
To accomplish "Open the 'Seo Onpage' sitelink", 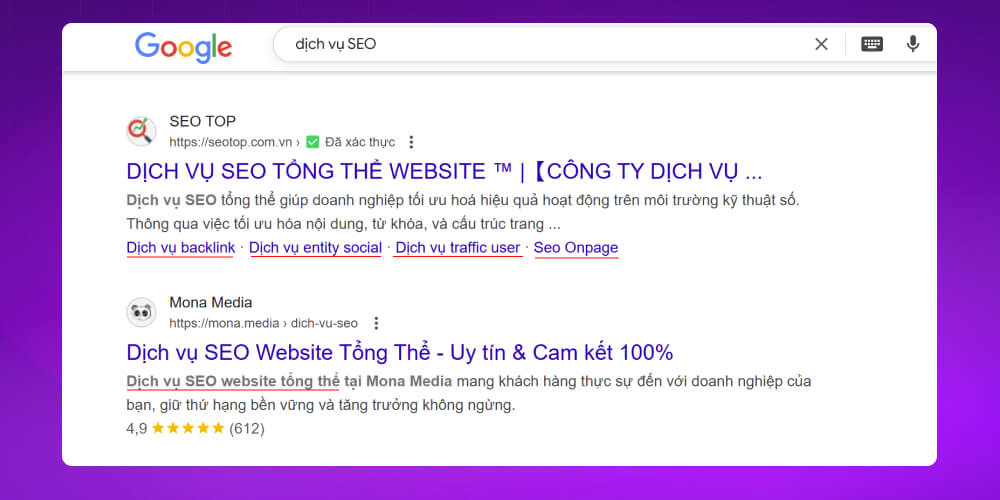I will point(576,247).
